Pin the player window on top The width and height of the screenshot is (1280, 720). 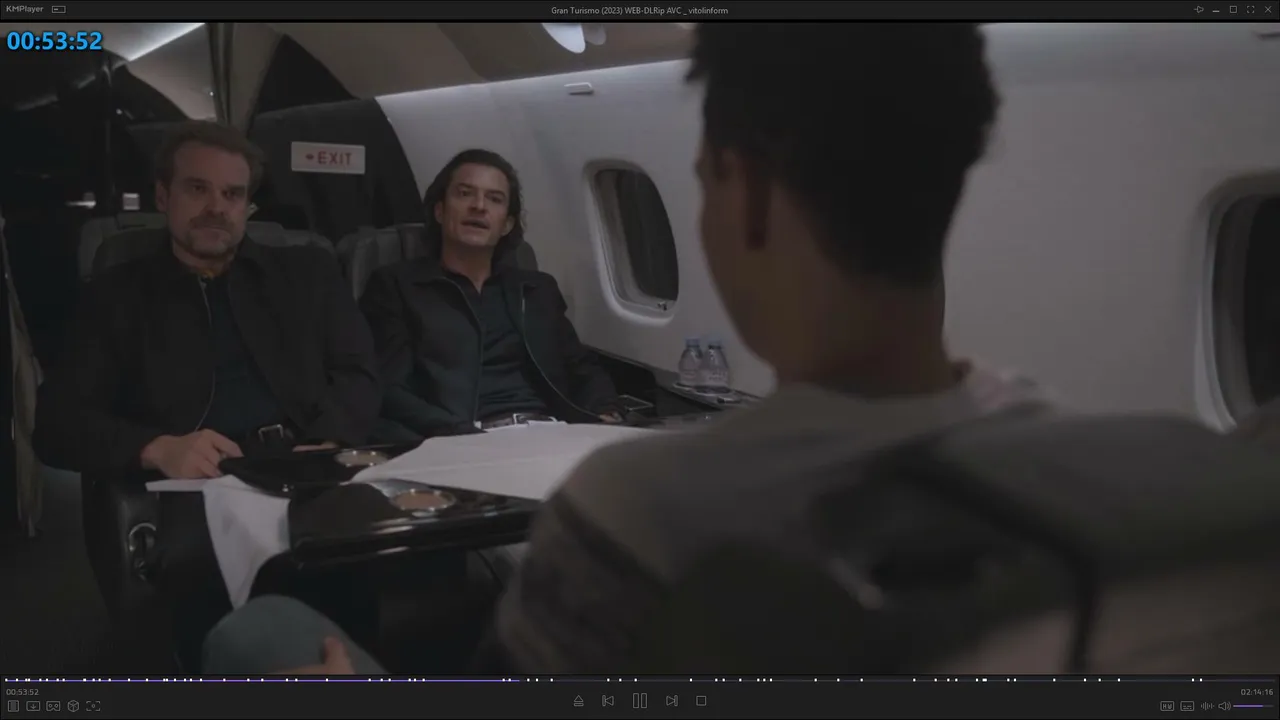pos(1199,10)
